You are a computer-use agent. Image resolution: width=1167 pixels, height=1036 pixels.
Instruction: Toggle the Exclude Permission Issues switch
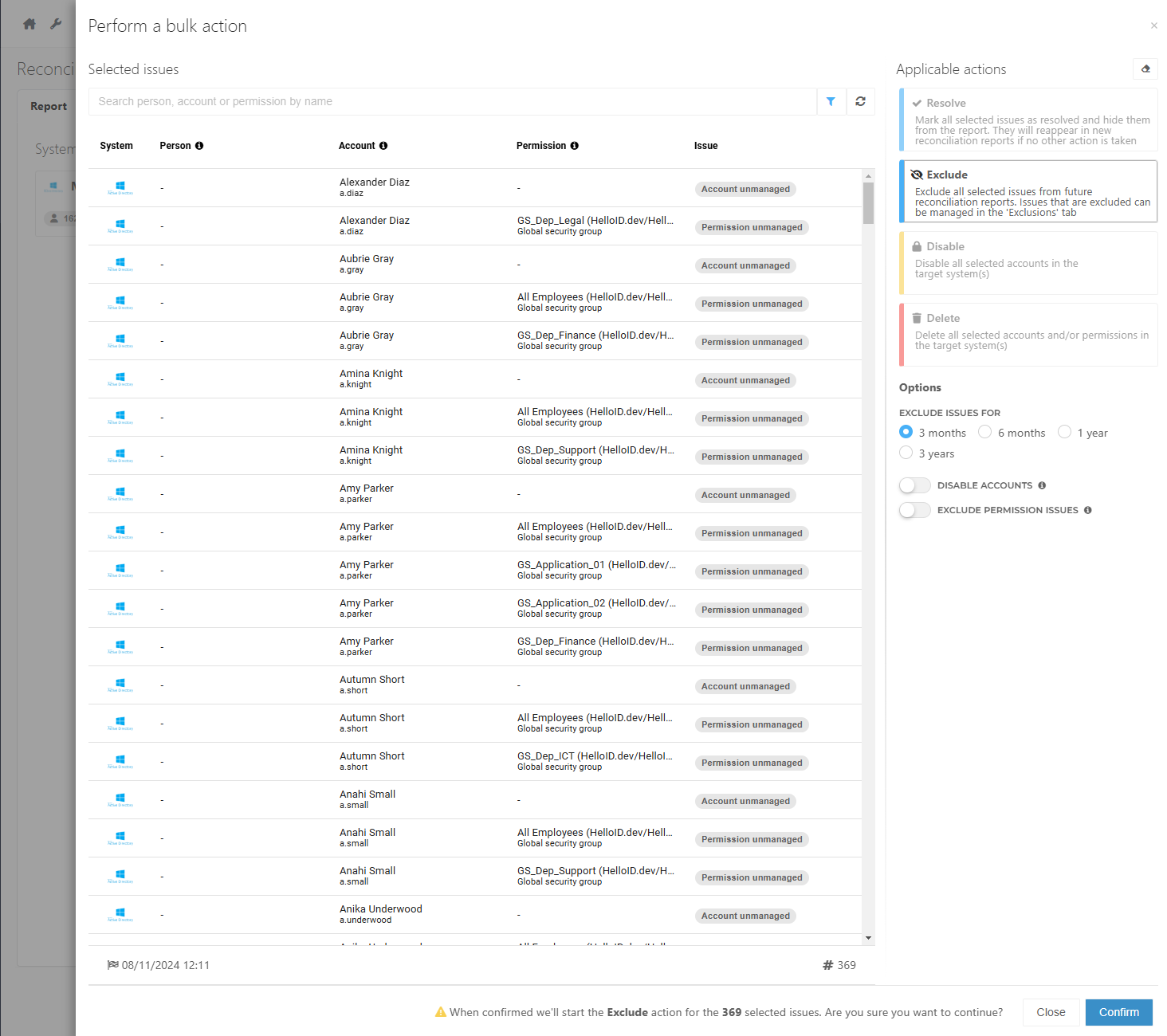914,510
